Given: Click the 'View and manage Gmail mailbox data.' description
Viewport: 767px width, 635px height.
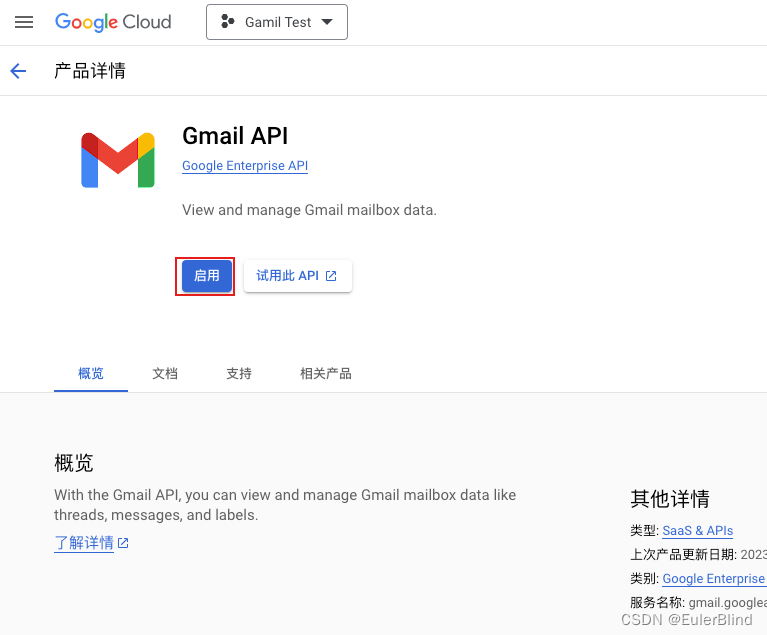Looking at the screenshot, I should click(x=309, y=210).
